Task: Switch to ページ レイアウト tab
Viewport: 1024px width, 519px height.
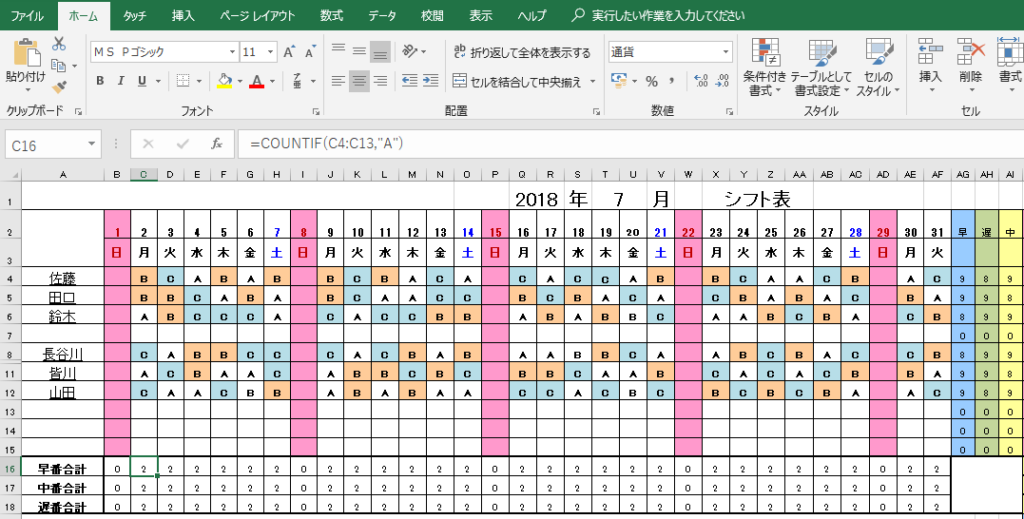Action: [x=257, y=15]
